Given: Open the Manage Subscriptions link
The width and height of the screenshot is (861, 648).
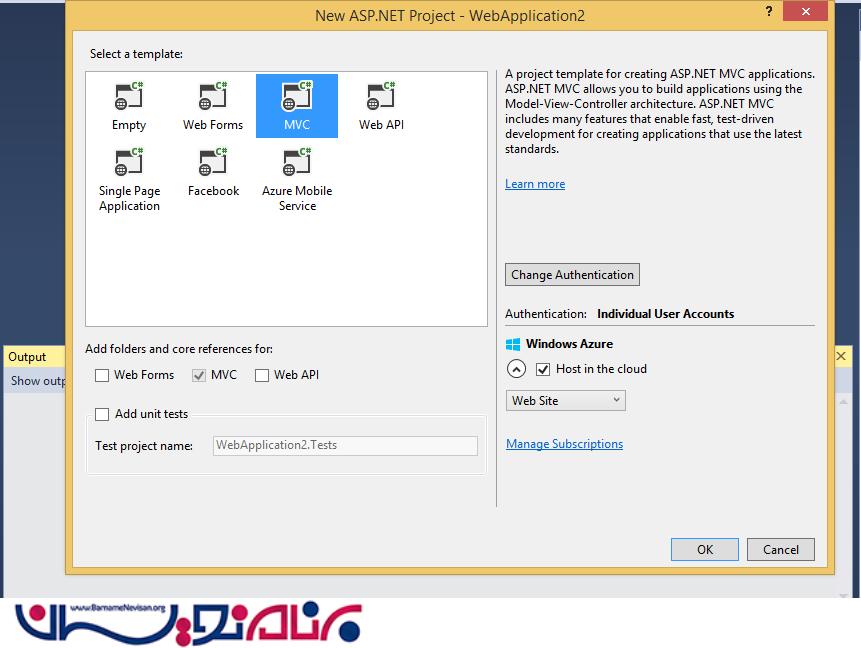Looking at the screenshot, I should point(564,444).
